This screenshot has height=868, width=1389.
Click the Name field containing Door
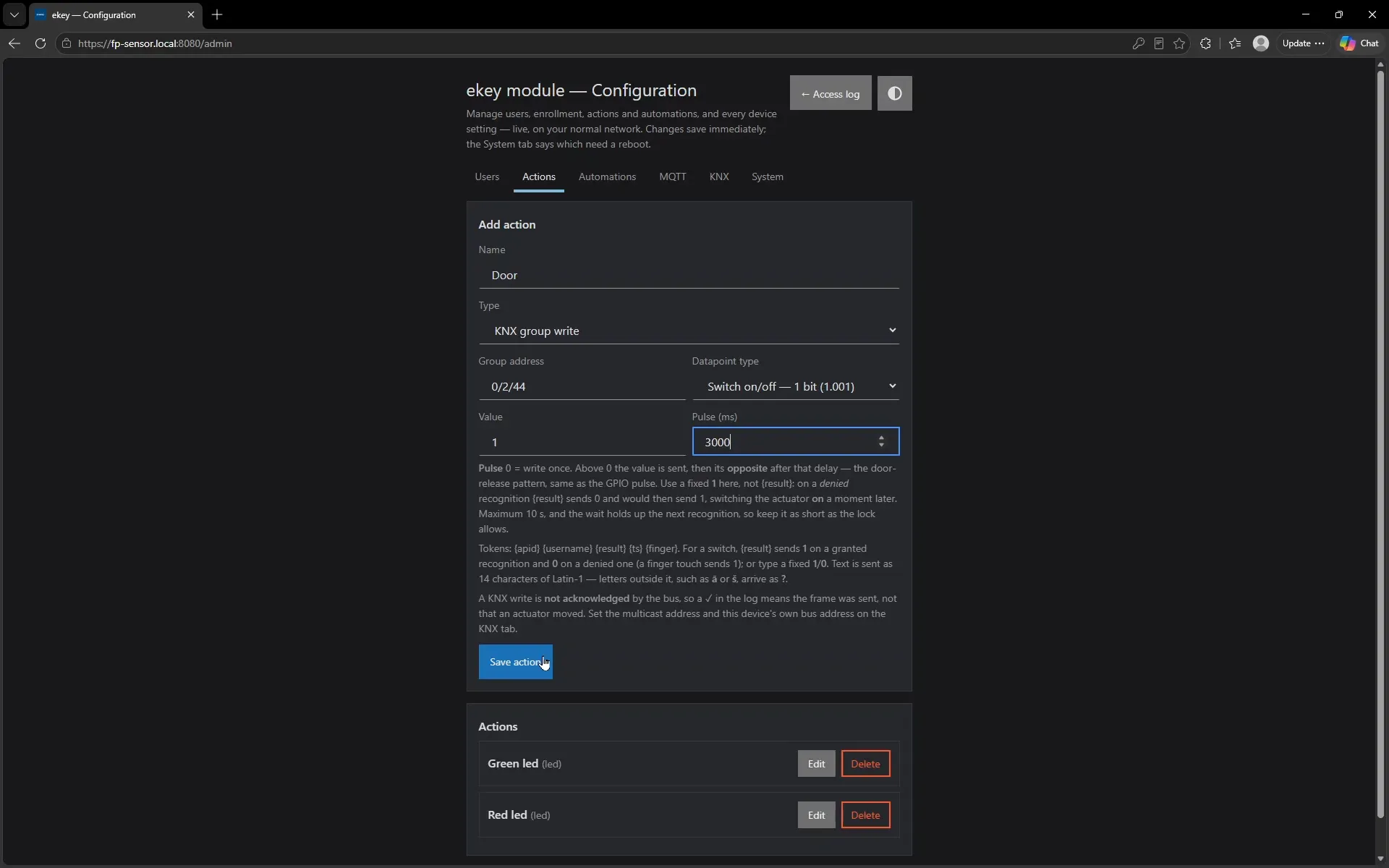point(689,275)
